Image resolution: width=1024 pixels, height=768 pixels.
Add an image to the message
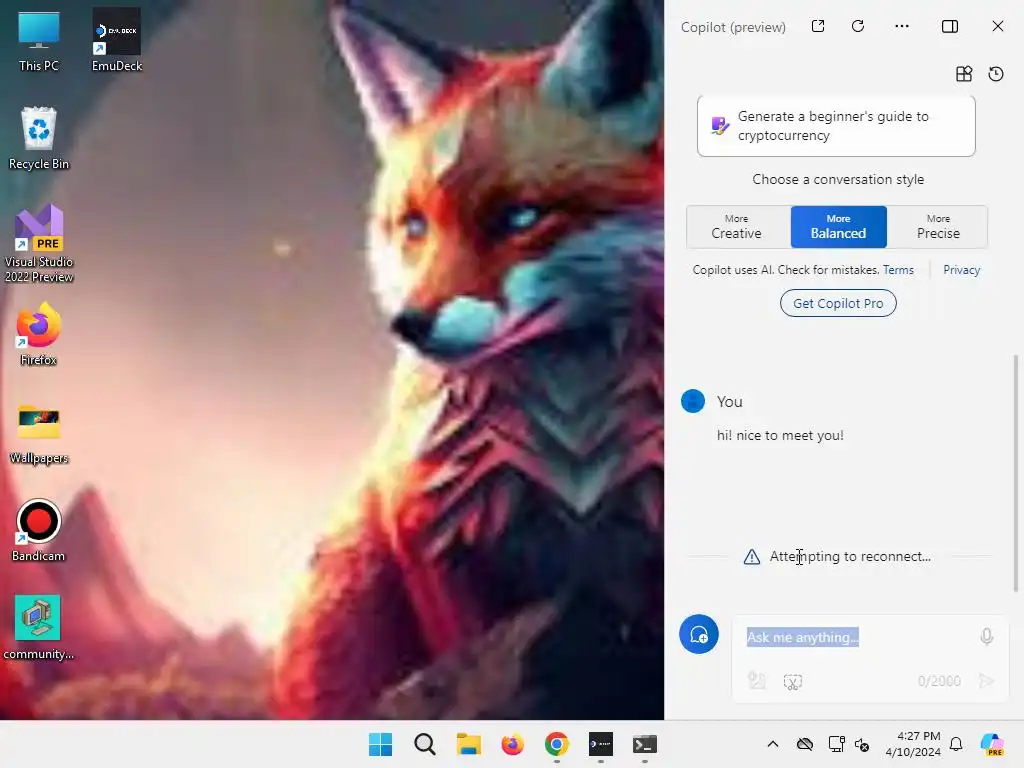coord(757,681)
